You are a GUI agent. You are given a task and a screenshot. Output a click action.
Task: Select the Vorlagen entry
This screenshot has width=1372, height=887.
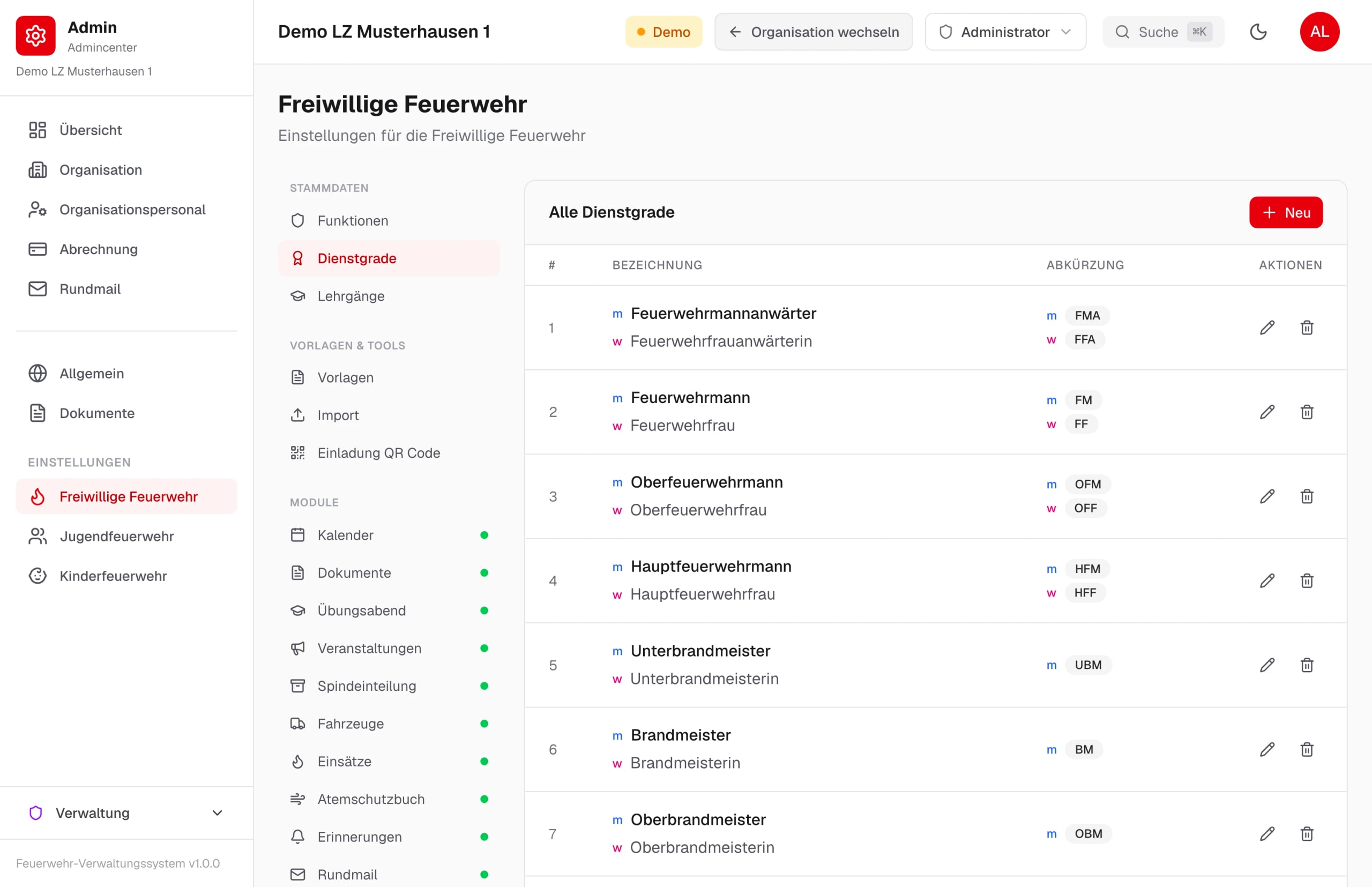[389, 377]
